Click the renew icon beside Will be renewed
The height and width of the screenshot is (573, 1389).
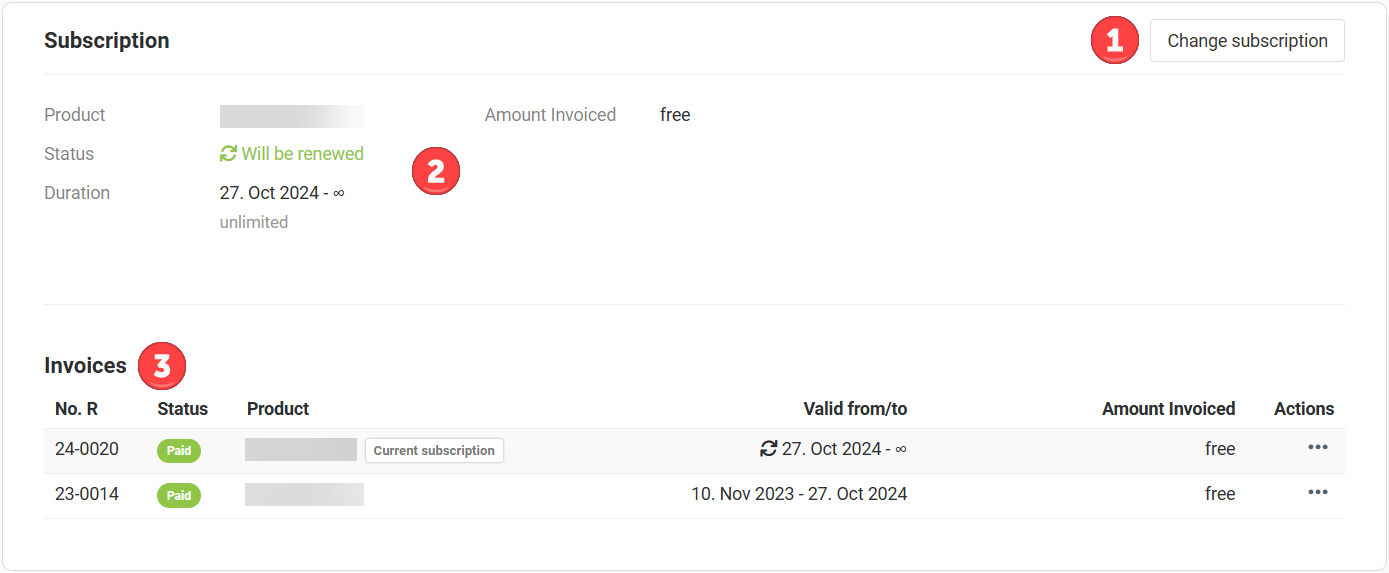229,154
